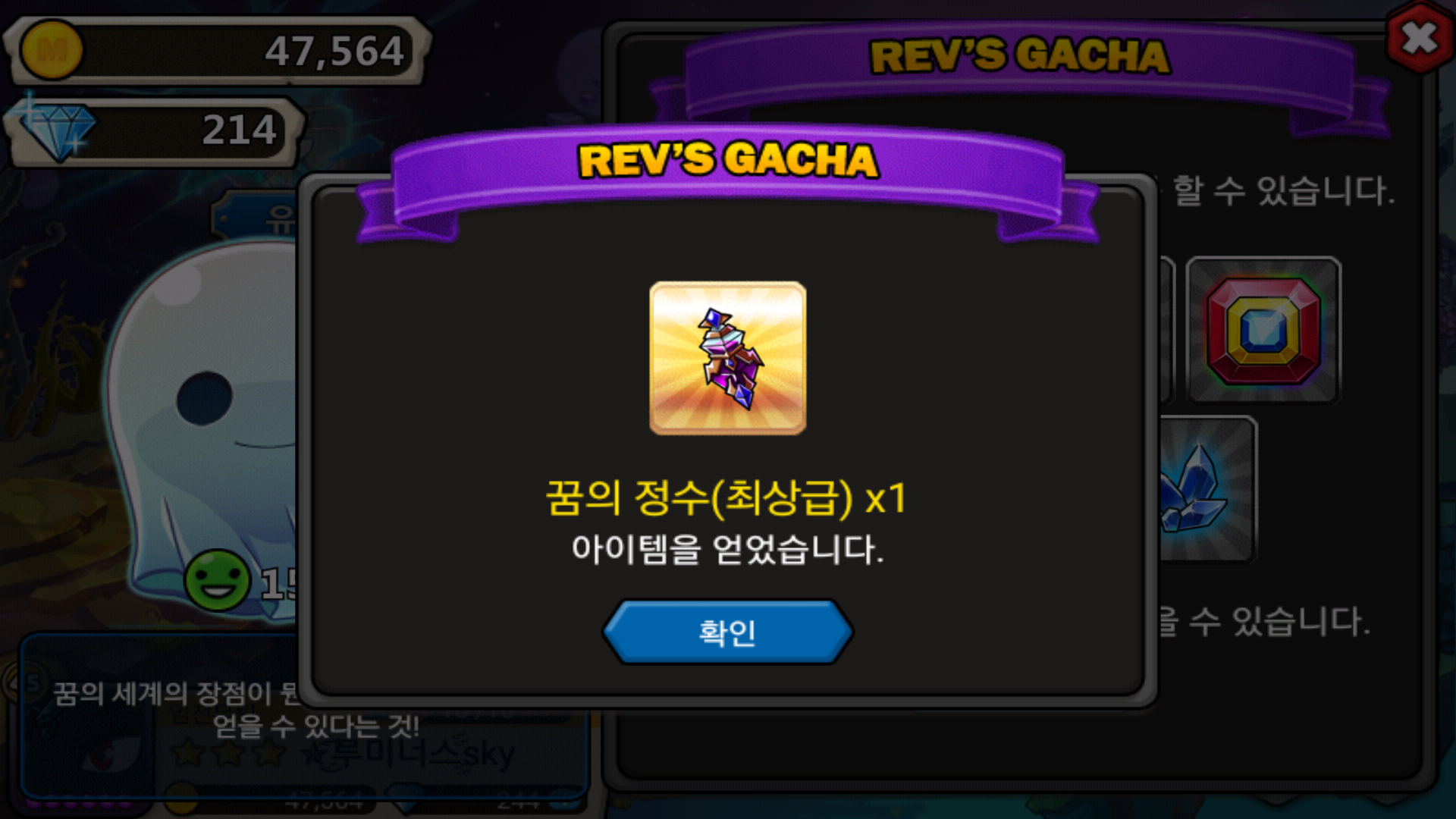Viewport: 1456px width, 819px height.
Task: Select the rainbow octagon gem icon
Action: pyautogui.click(x=1263, y=330)
